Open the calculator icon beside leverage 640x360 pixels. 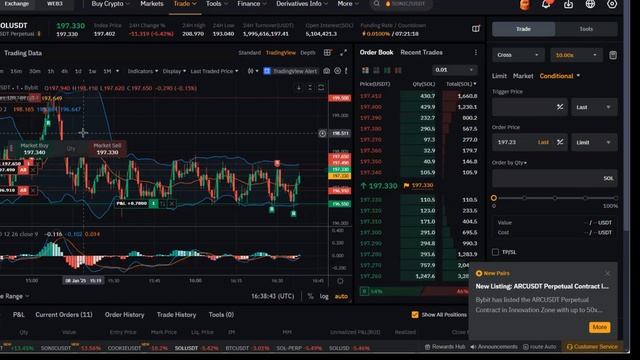(613, 55)
